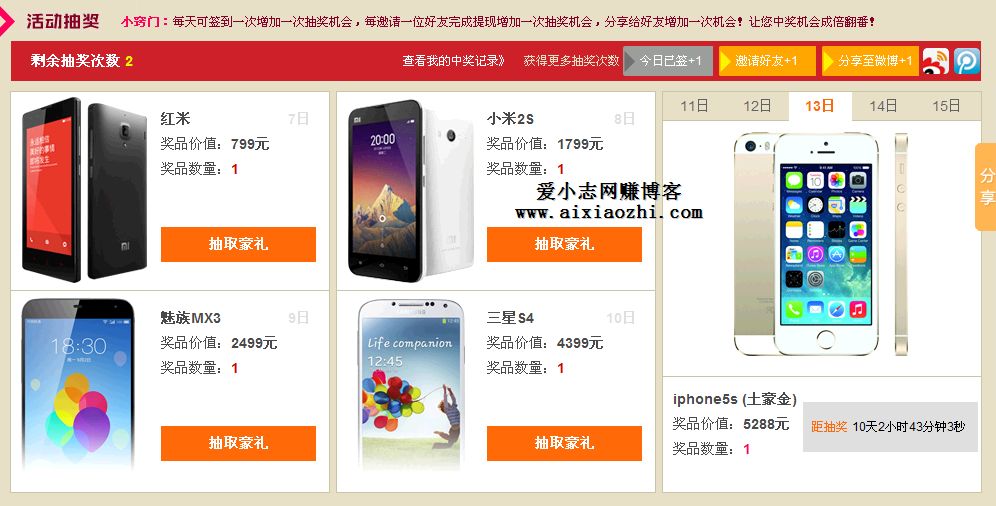Click the 邀请好友+1 invite button
Viewport: 996px width, 506px height.
click(x=767, y=61)
